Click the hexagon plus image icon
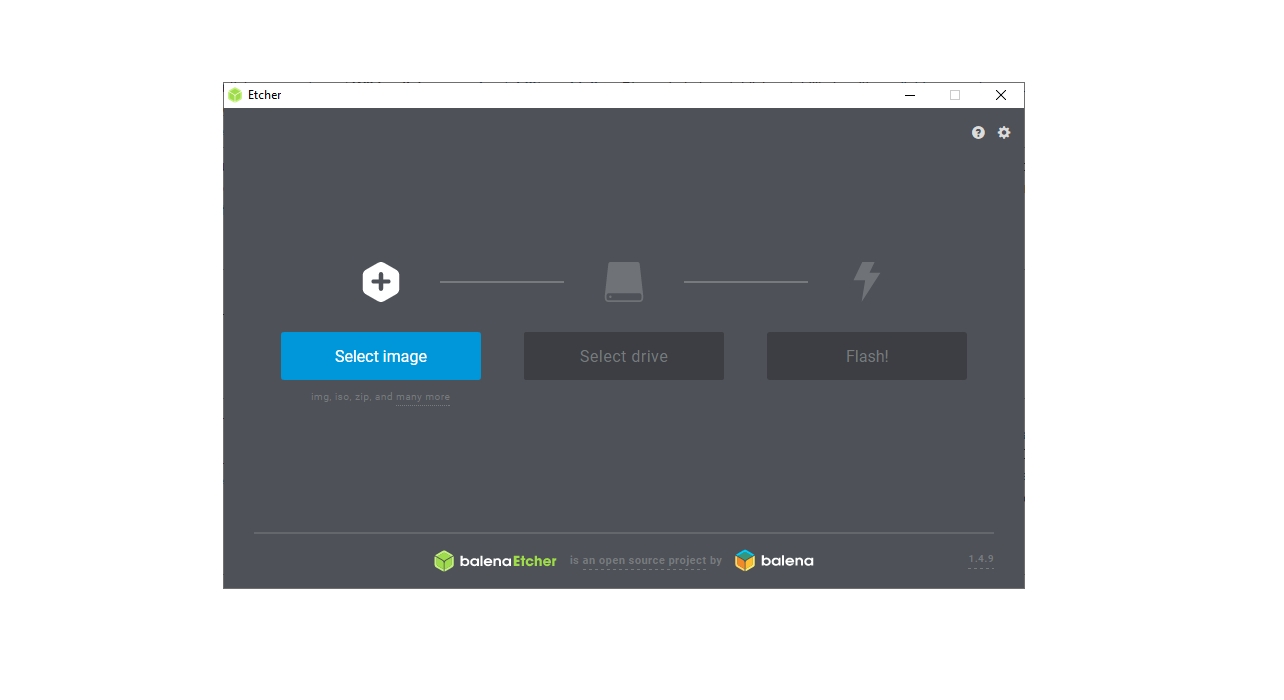1284x700 pixels. [x=381, y=282]
